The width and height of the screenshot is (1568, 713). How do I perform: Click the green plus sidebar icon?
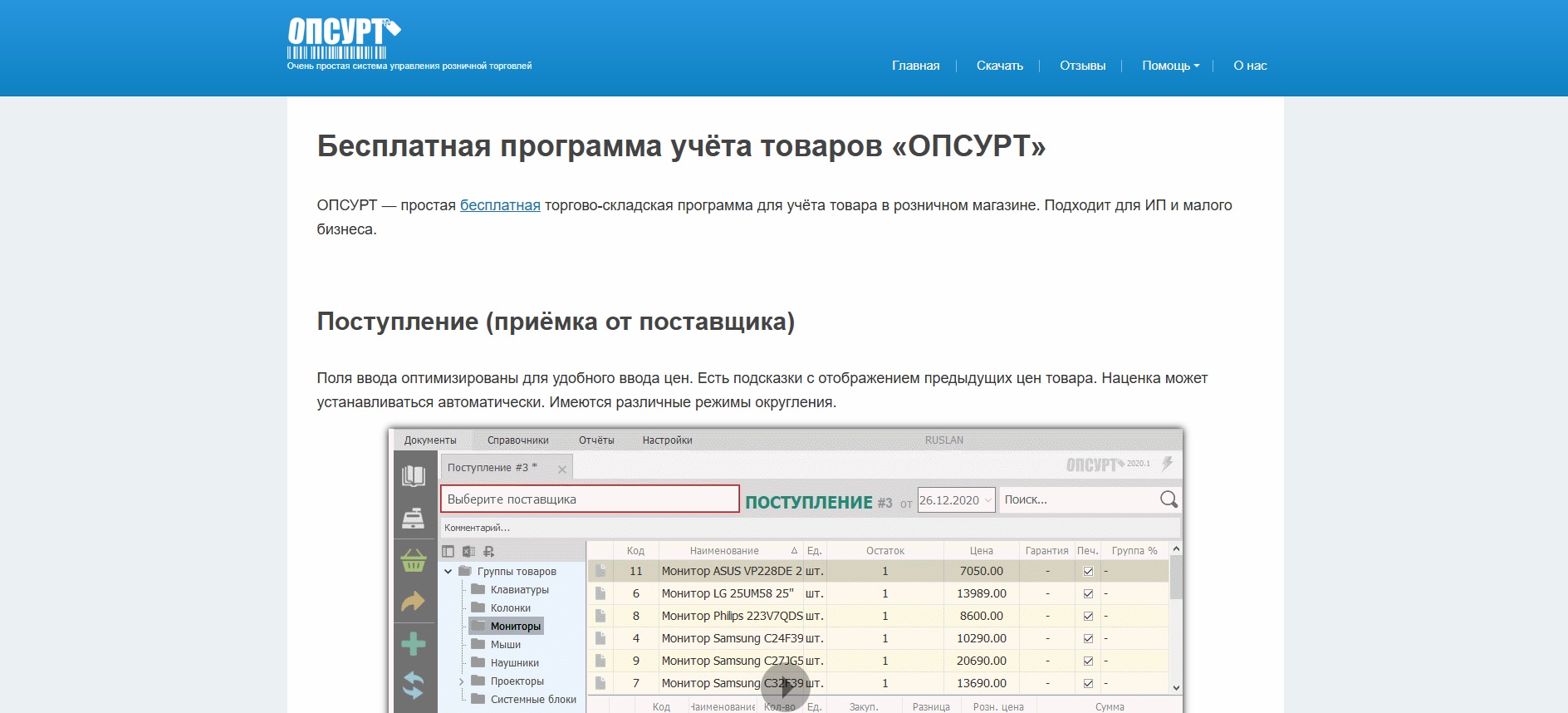pyautogui.click(x=414, y=644)
